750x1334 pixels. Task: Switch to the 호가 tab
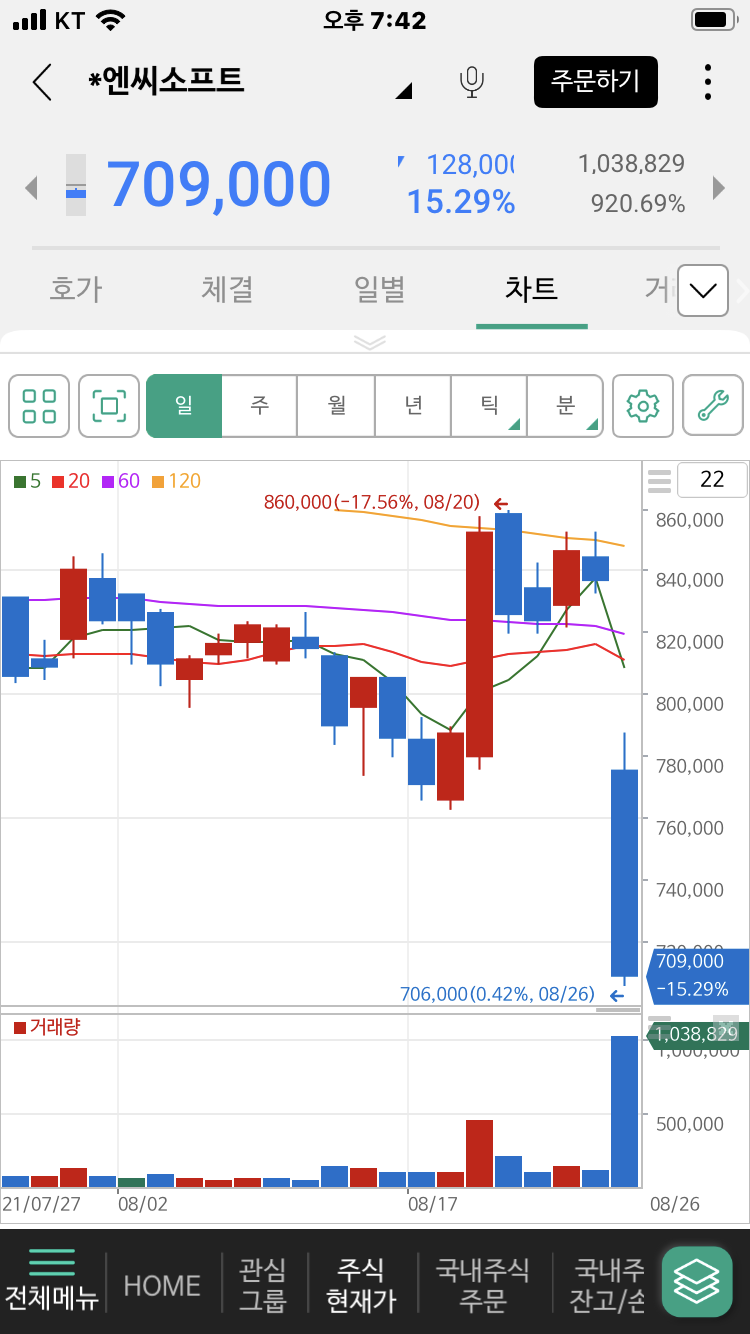pyautogui.click(x=76, y=290)
